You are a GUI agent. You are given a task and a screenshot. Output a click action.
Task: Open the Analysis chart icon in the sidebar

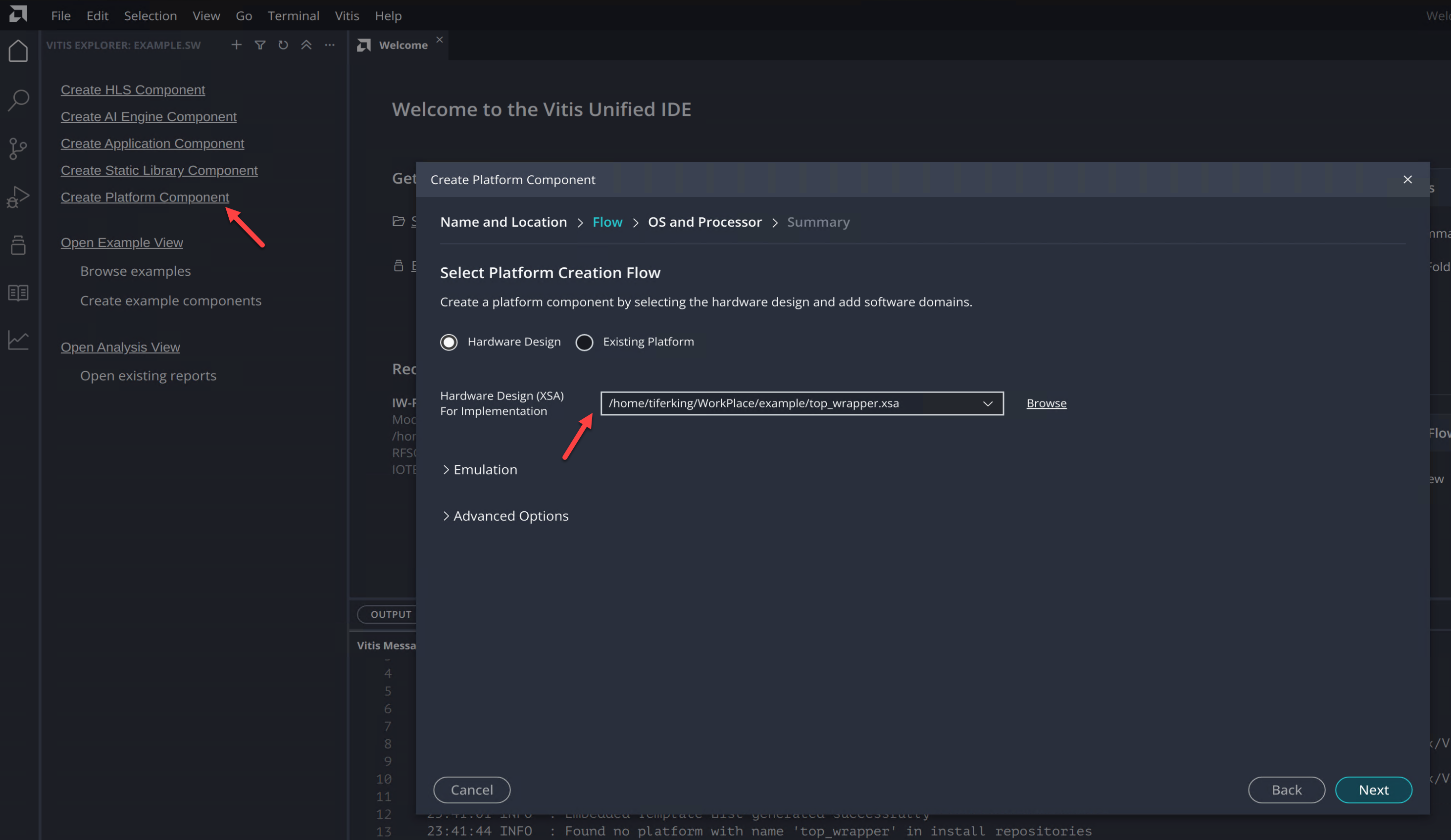tap(18, 340)
